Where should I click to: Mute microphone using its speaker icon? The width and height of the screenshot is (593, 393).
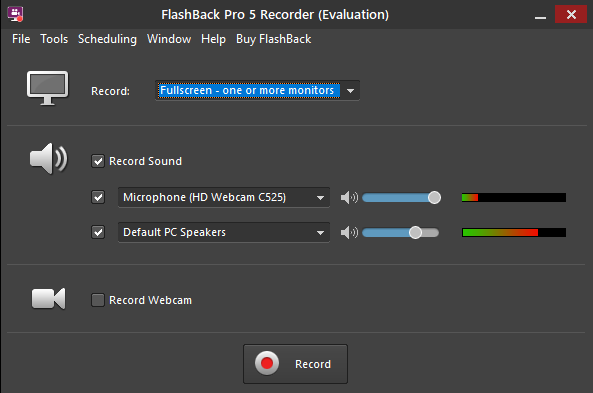tap(349, 197)
